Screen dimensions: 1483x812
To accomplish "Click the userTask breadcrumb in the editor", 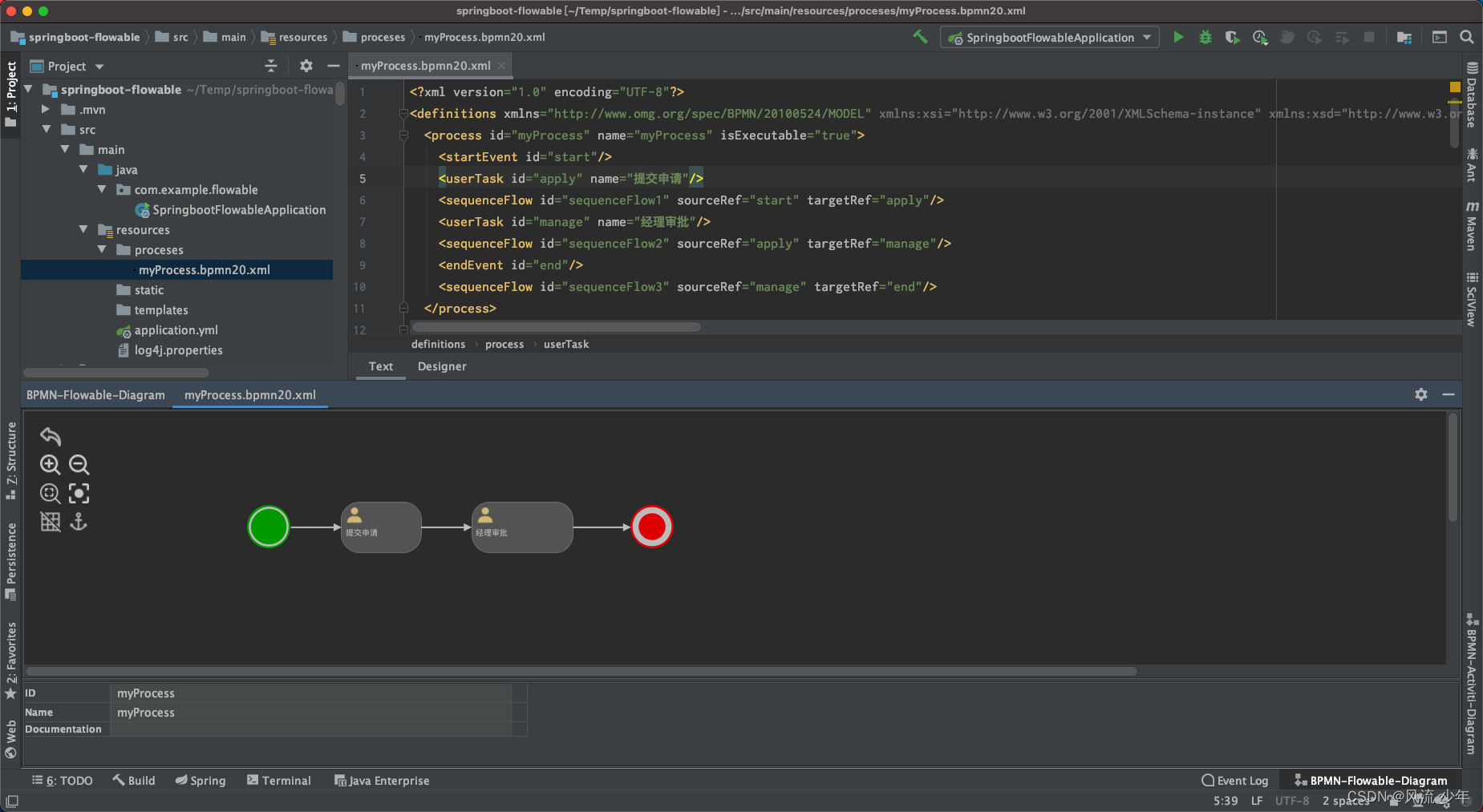I will click(566, 345).
